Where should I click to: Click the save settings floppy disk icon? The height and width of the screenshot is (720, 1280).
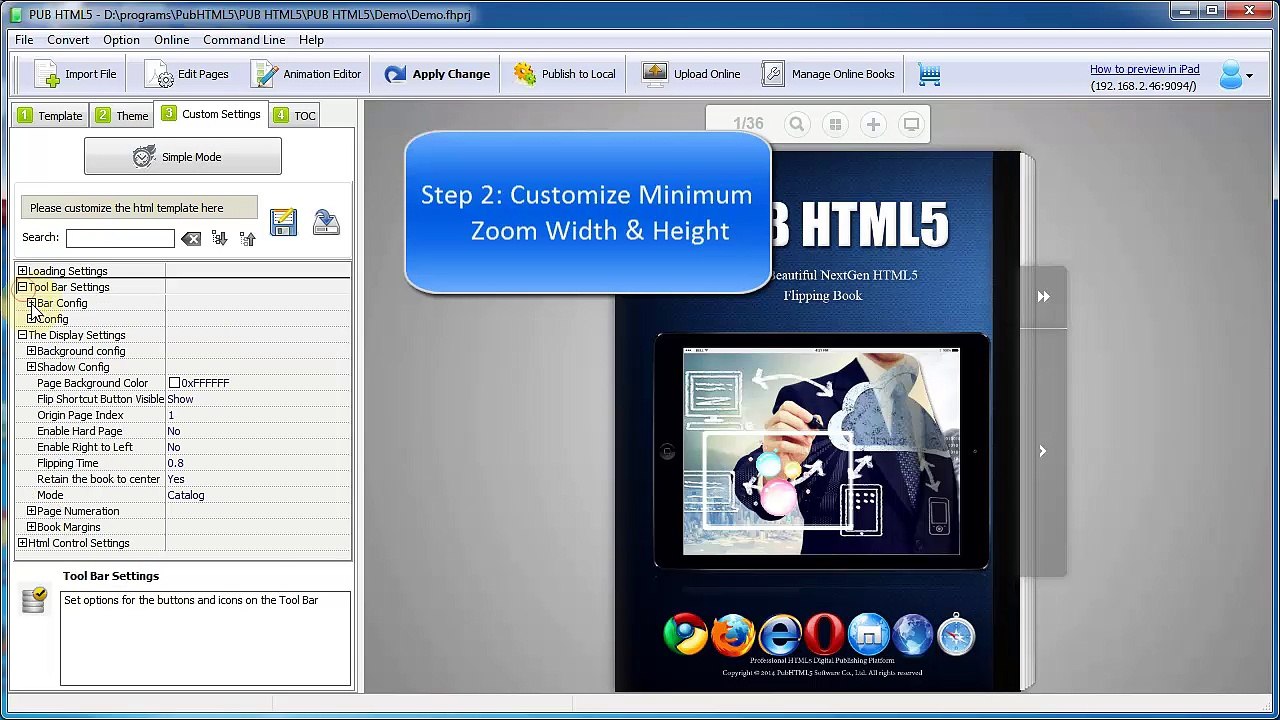[x=283, y=222]
